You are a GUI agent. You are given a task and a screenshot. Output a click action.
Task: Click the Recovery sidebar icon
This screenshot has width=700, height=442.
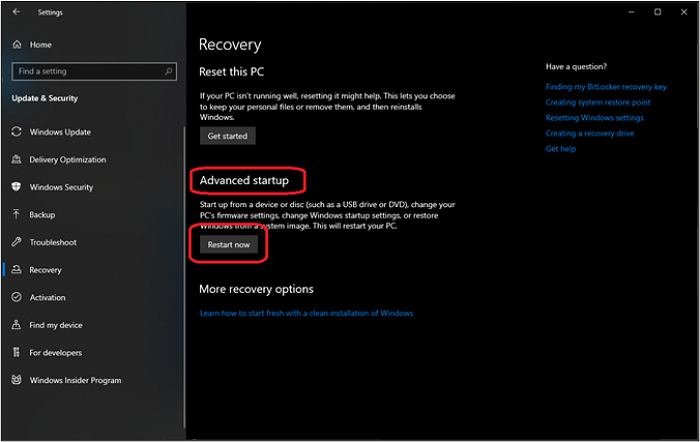pyautogui.click(x=17, y=269)
